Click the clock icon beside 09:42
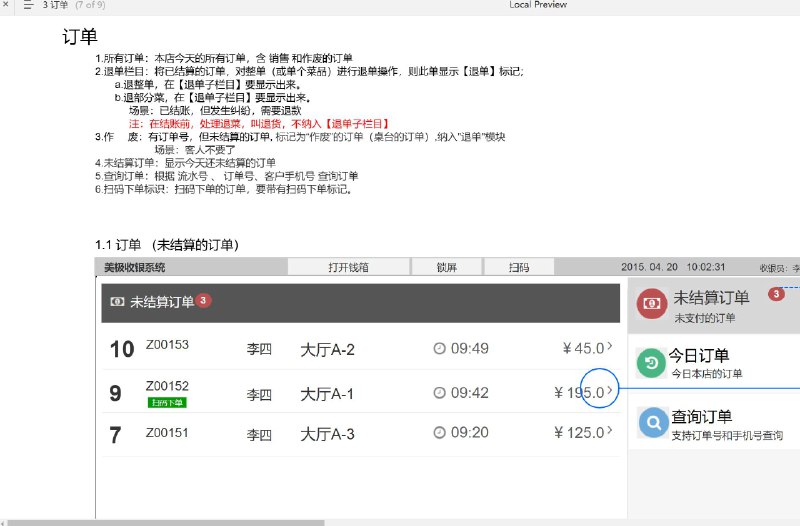This screenshot has width=800, height=526. pos(439,393)
